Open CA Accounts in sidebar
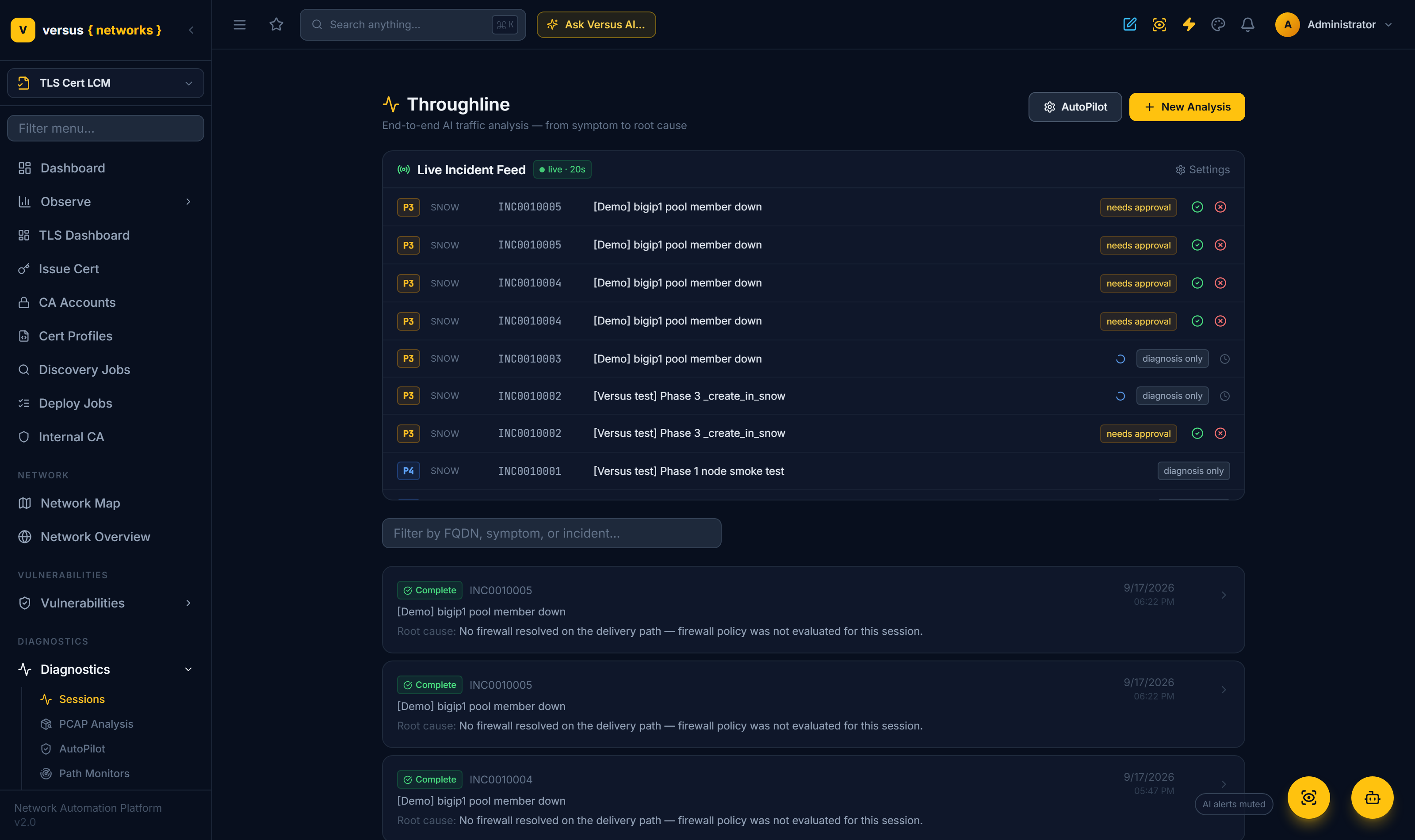This screenshot has width=1415, height=840. (x=105, y=302)
